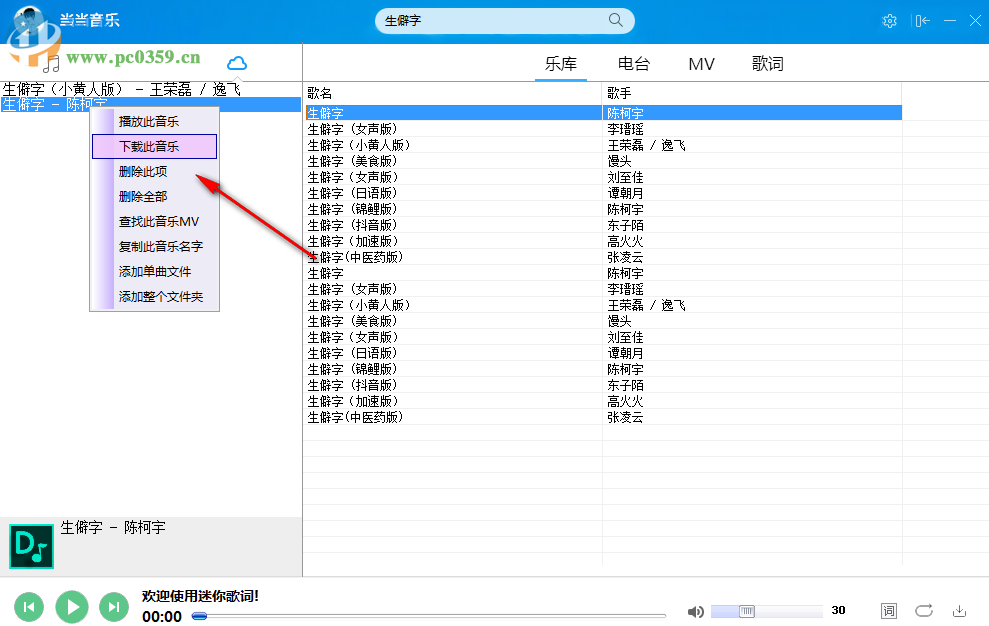
Task: Click the previous track button
Action: pos(28,607)
